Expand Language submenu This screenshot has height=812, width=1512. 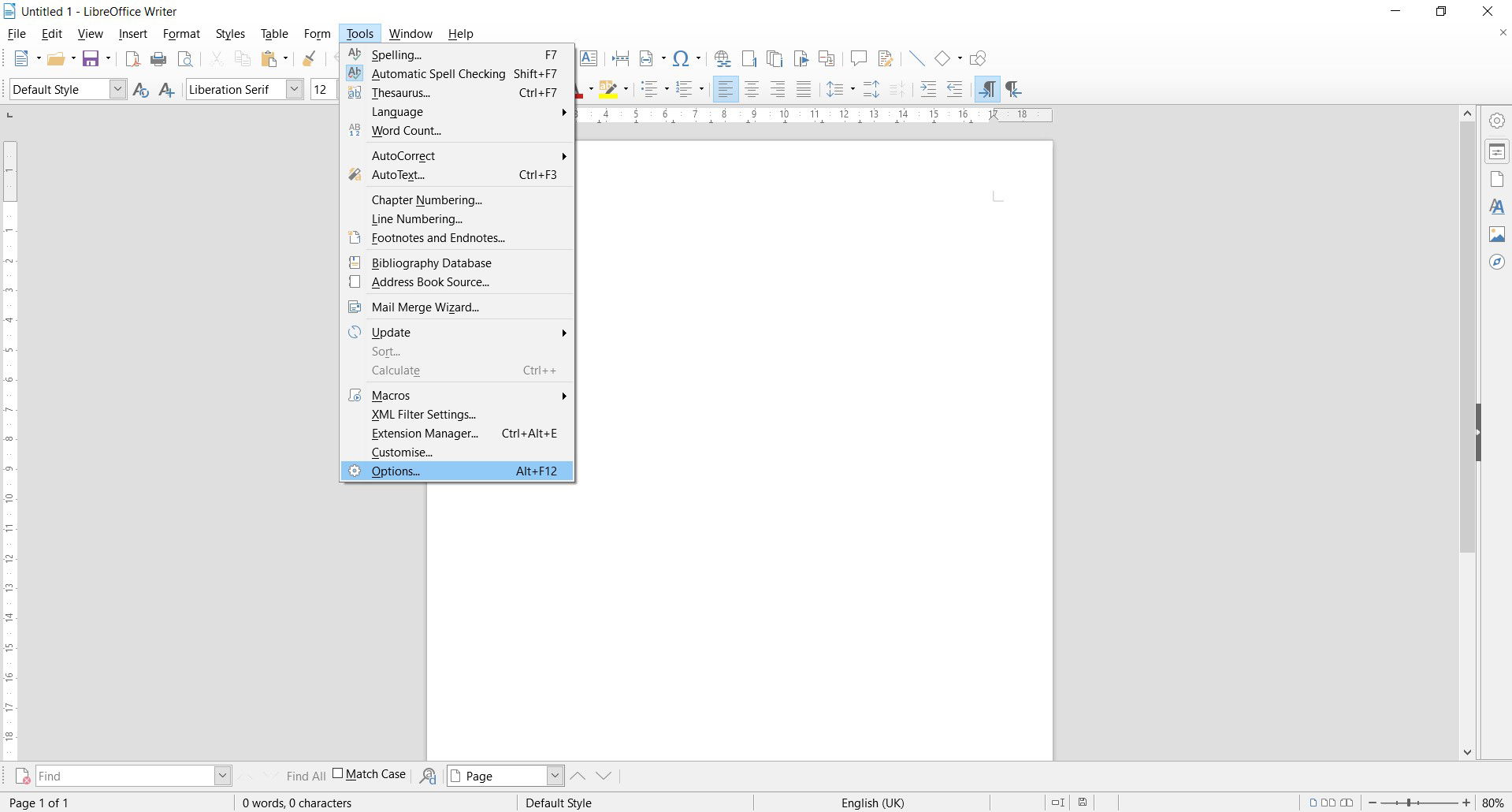(457, 112)
